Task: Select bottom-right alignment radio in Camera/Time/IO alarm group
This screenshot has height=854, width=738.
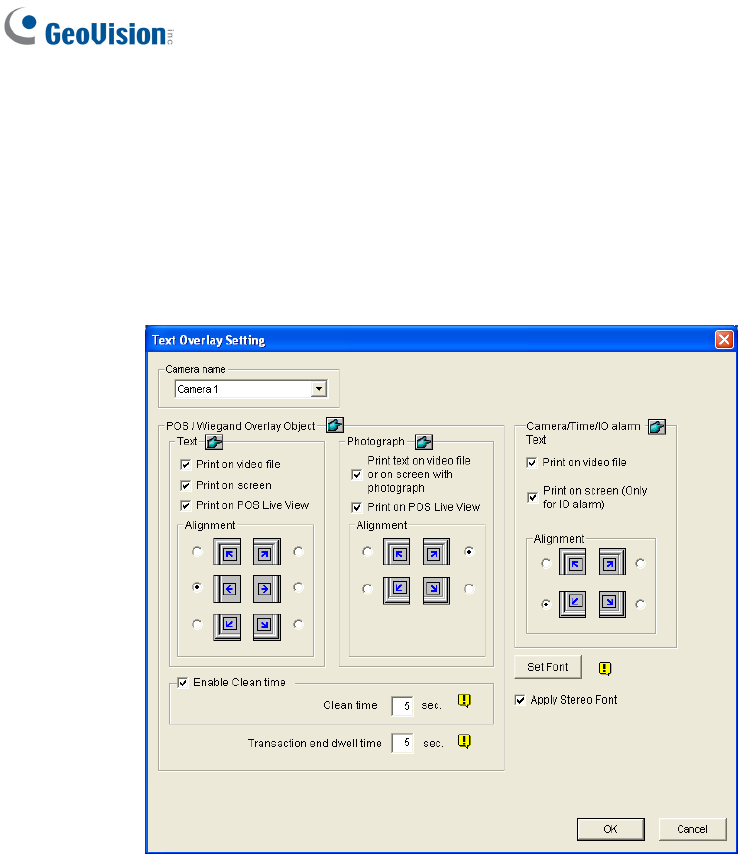Action: tap(641, 604)
